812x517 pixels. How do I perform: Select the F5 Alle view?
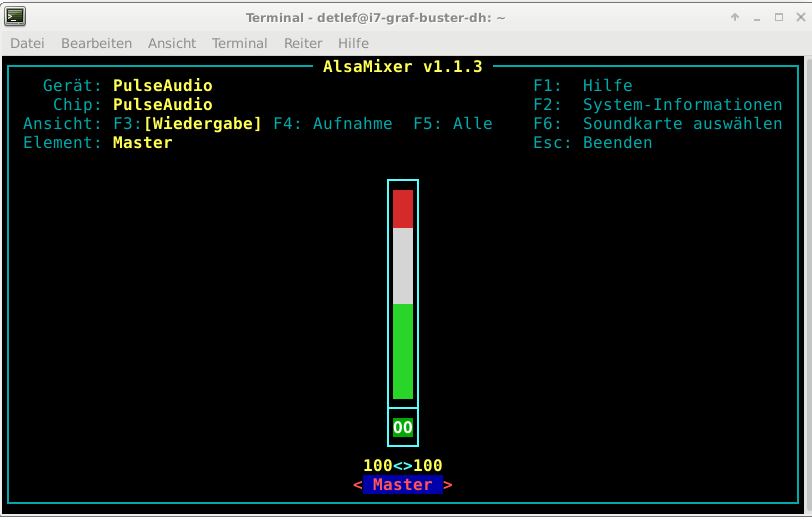coord(453,123)
